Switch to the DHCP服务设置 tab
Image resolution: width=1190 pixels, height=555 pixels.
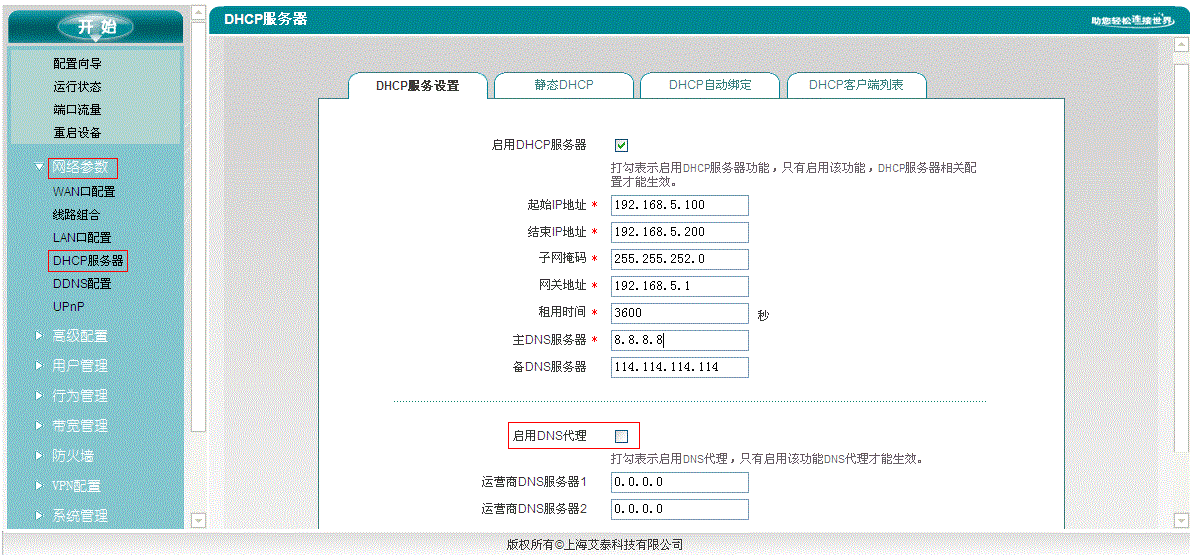(x=417, y=86)
